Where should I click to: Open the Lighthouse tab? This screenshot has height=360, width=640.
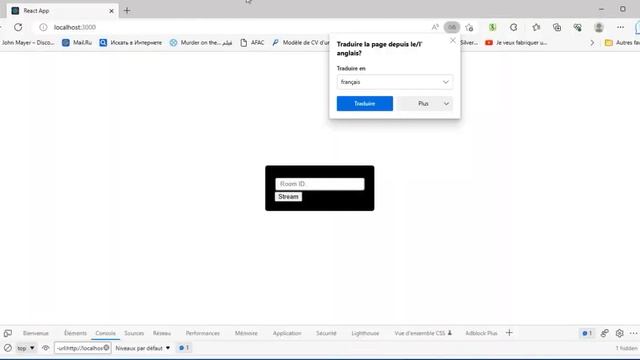click(365, 333)
